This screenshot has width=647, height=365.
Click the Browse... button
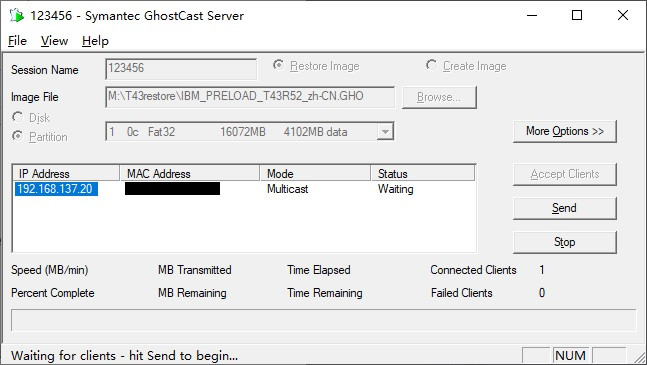(x=439, y=97)
